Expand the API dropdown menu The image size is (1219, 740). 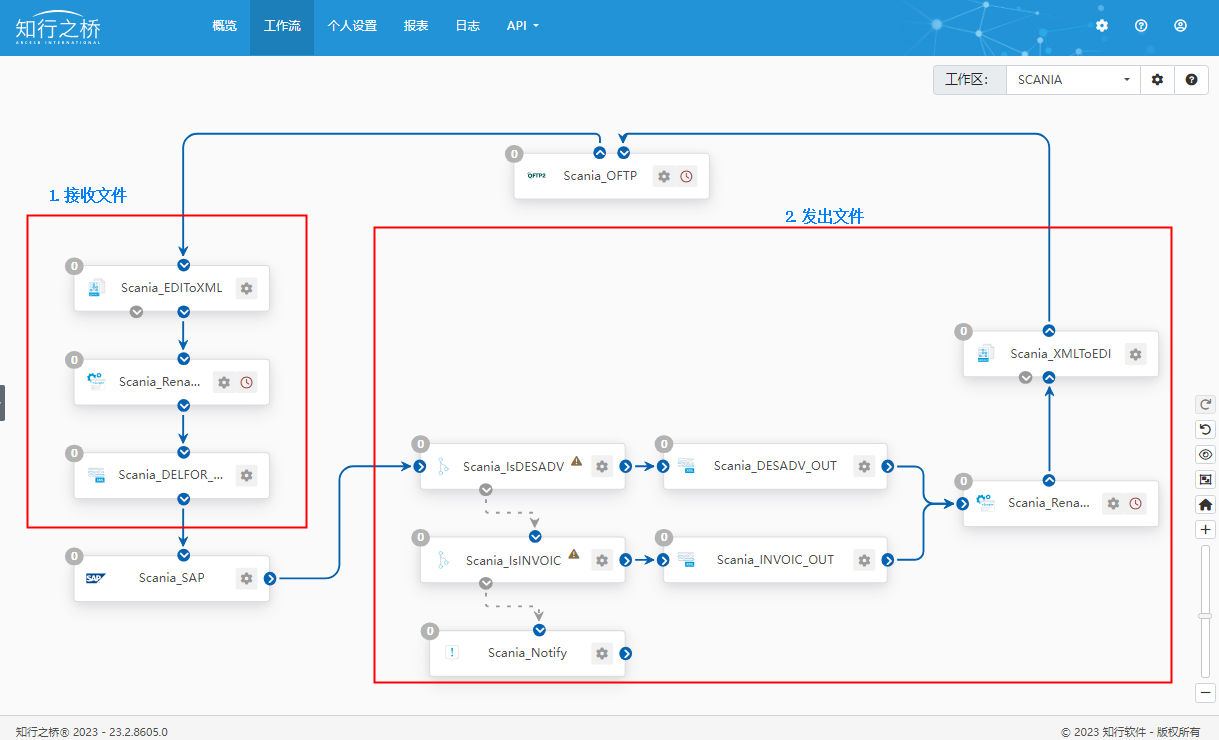coord(522,26)
